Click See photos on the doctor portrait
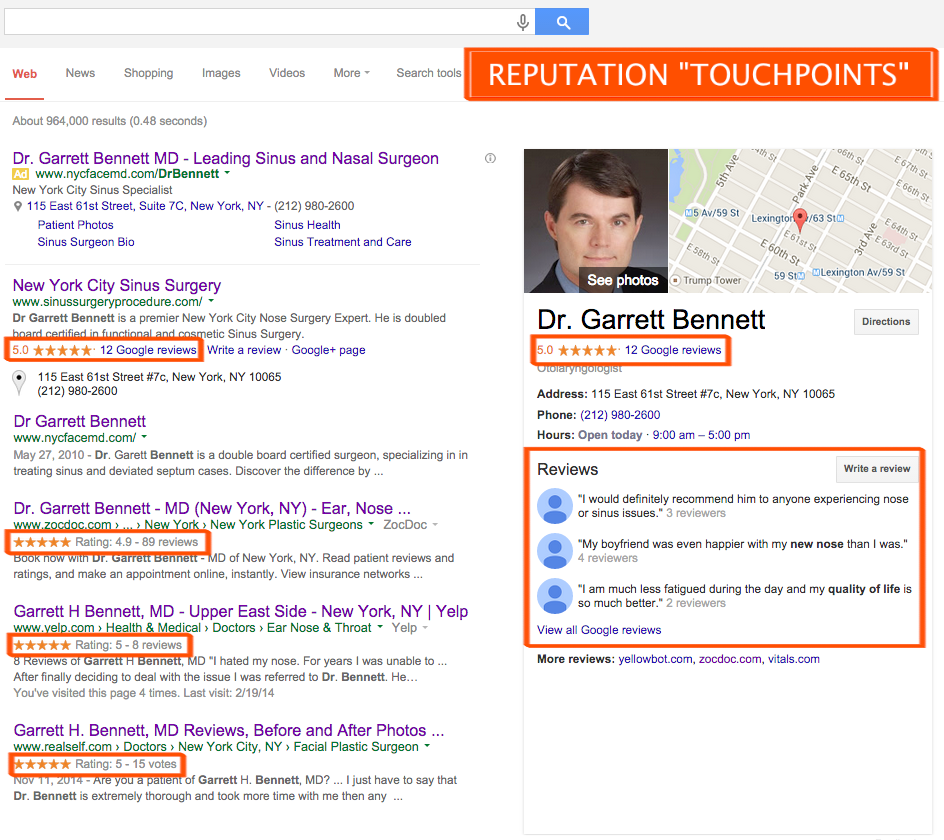 pyautogui.click(x=623, y=280)
